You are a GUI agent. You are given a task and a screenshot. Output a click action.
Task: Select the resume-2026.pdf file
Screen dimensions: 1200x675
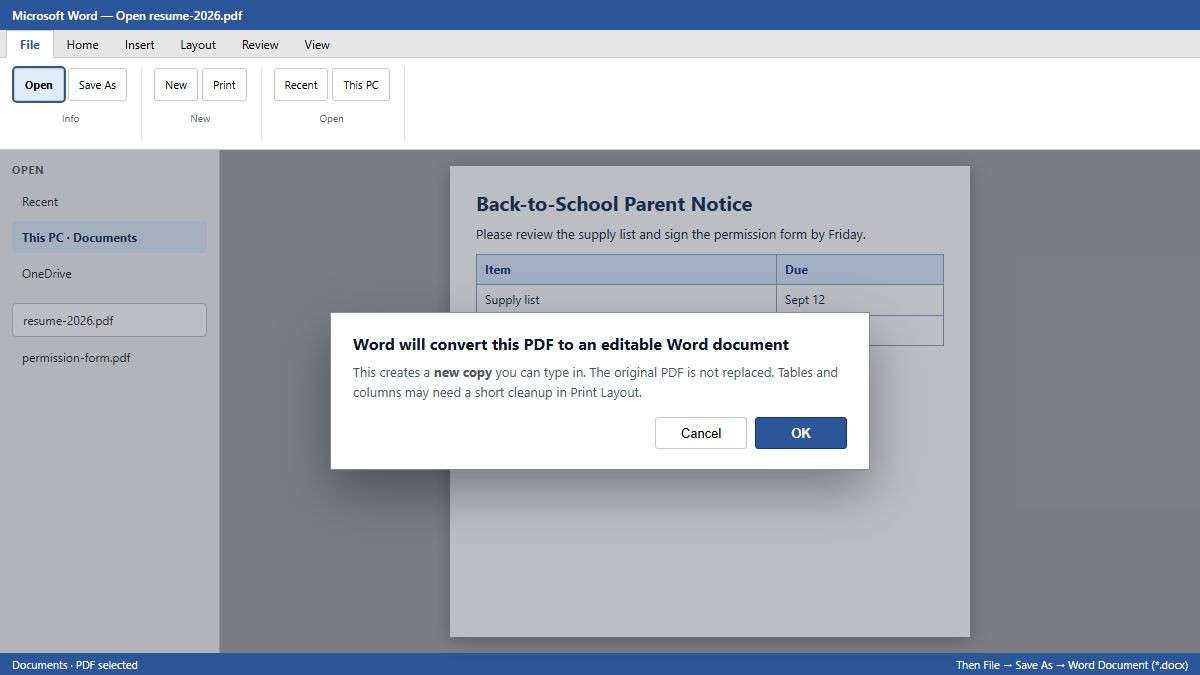tap(109, 321)
